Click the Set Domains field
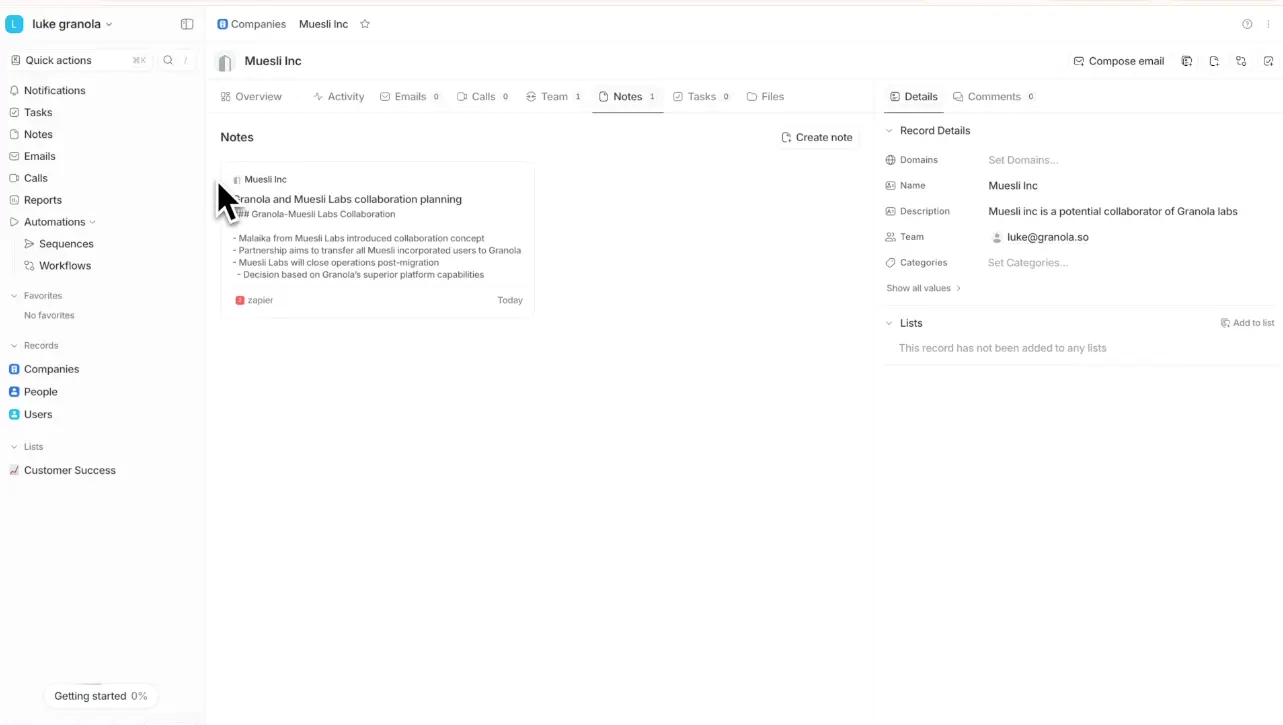 click(1022, 160)
